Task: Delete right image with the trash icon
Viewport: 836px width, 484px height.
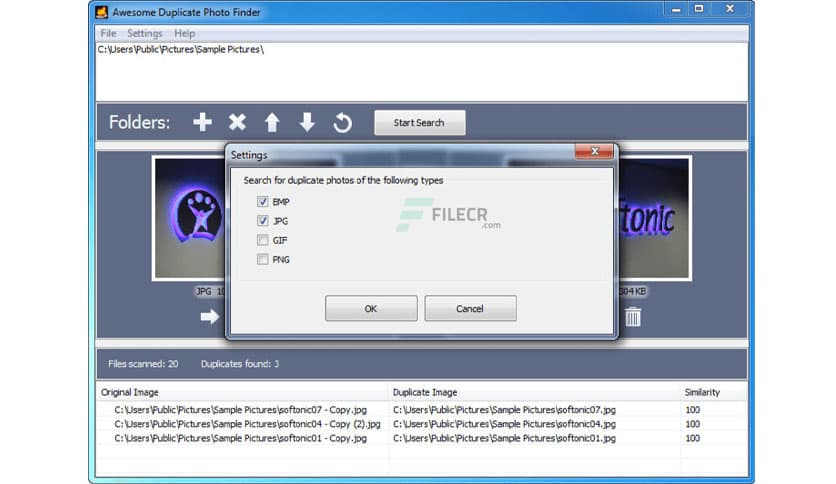Action: [633, 317]
